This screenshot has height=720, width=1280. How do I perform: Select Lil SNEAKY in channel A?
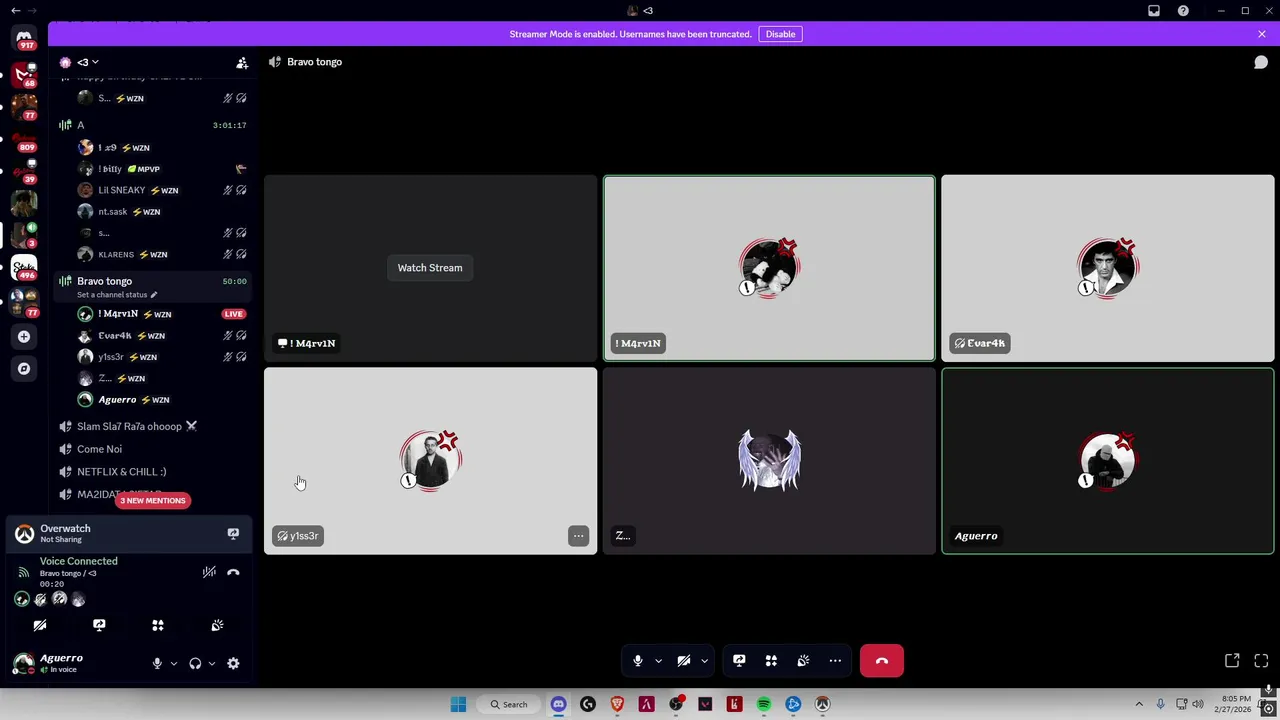coord(162,190)
